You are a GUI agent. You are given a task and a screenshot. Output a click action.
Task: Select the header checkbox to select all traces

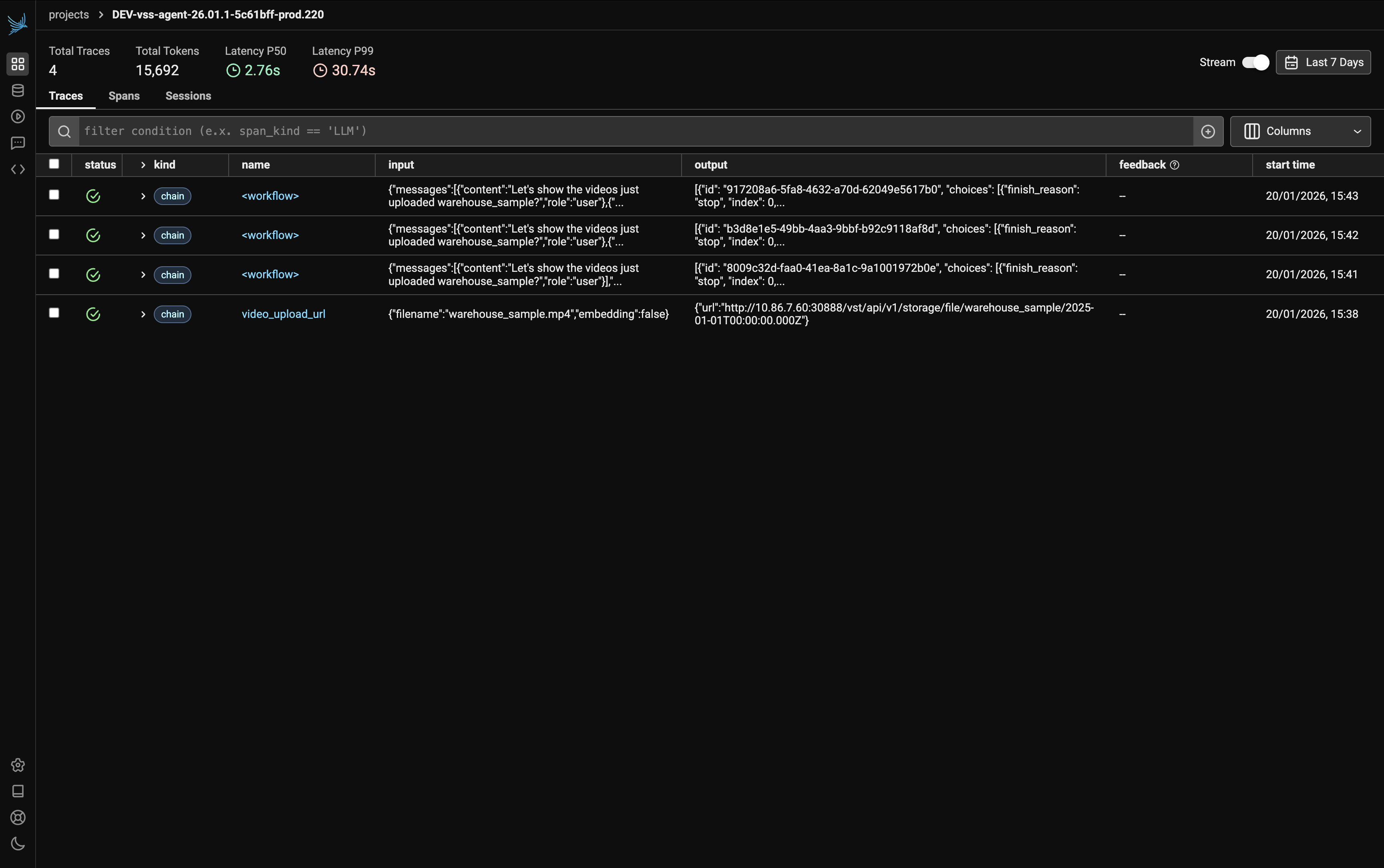coord(54,164)
